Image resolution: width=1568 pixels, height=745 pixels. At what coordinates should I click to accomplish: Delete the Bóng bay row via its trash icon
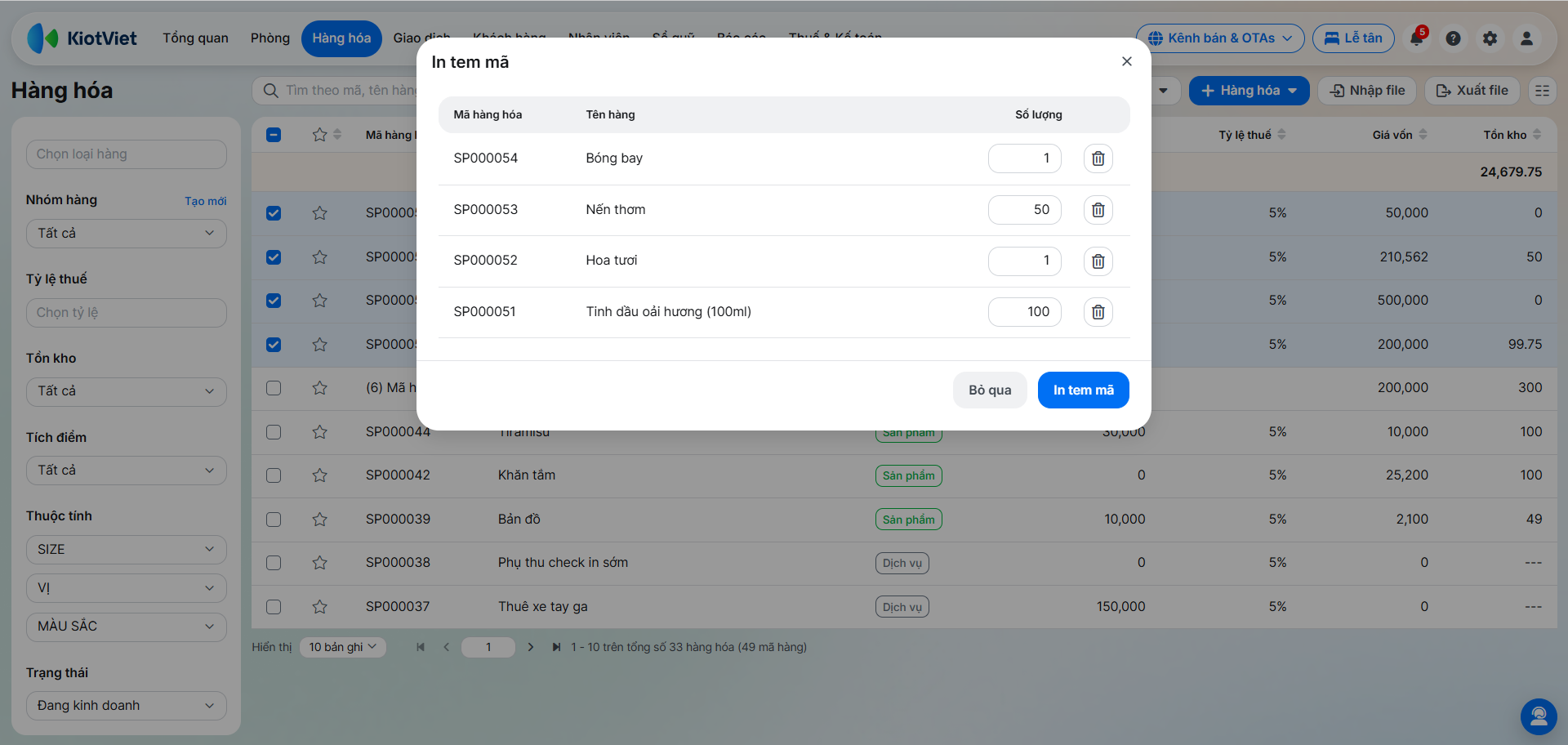coord(1098,158)
